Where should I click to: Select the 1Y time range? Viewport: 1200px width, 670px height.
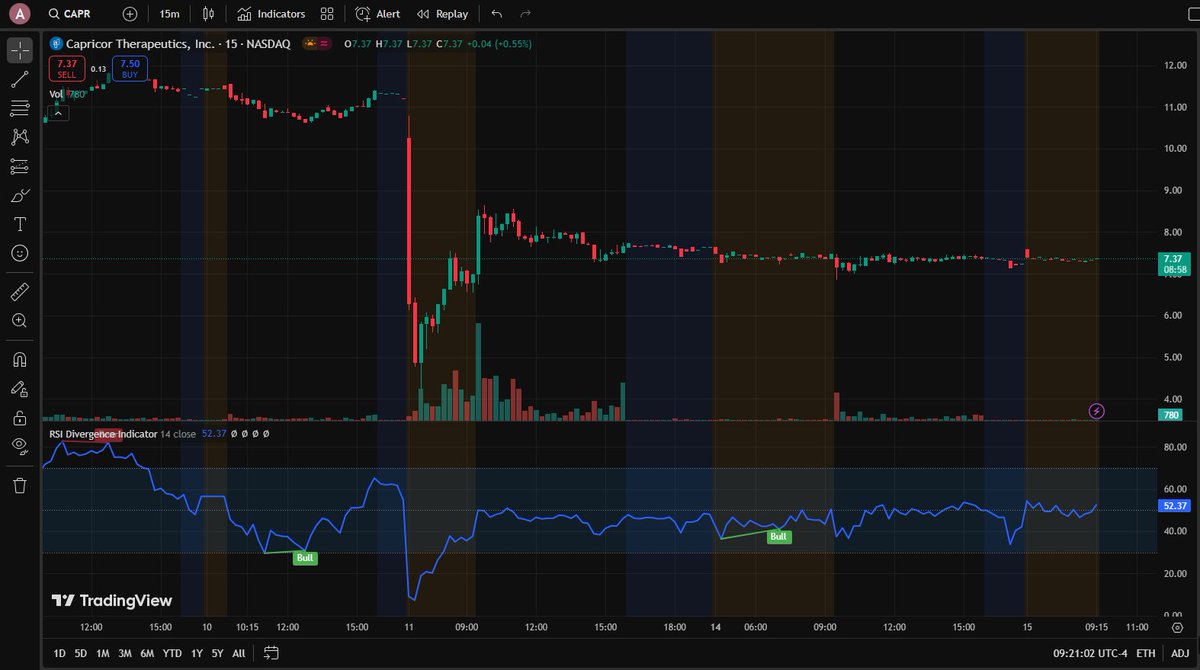tap(197, 653)
